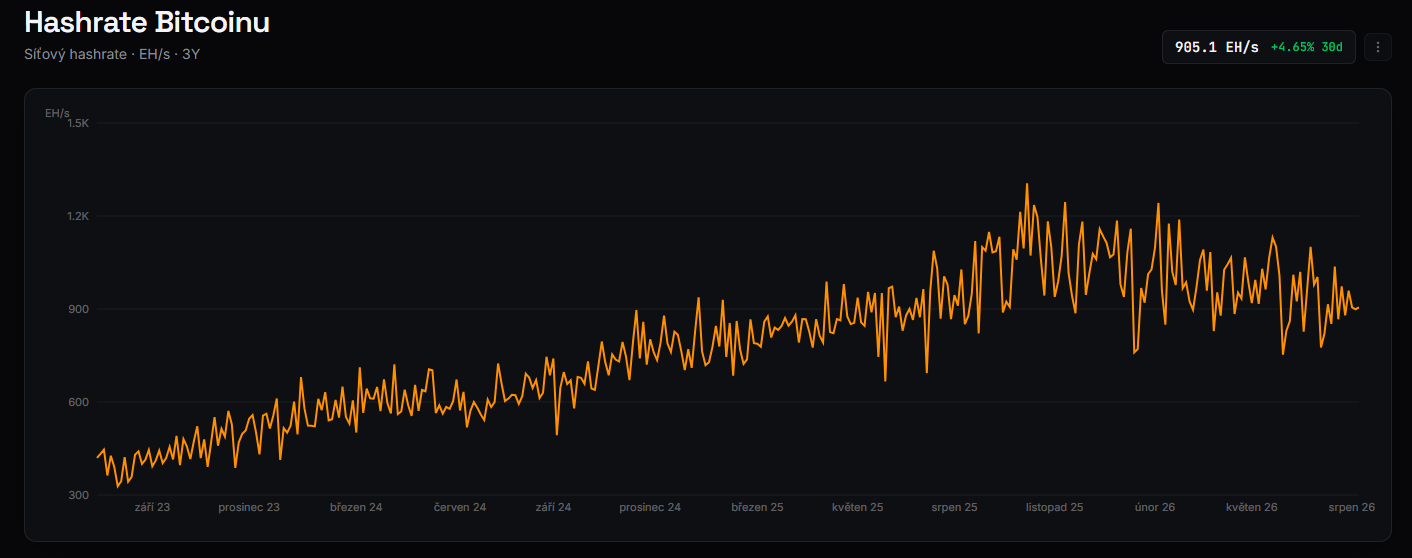Click the září 23 x-axis label
The image size is (1412, 558).
[x=152, y=508]
